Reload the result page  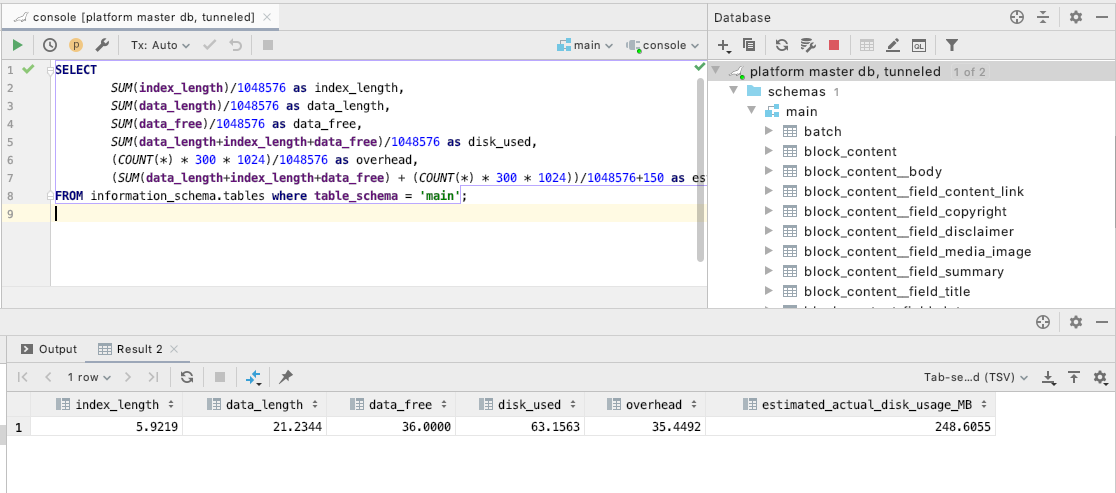coord(187,377)
